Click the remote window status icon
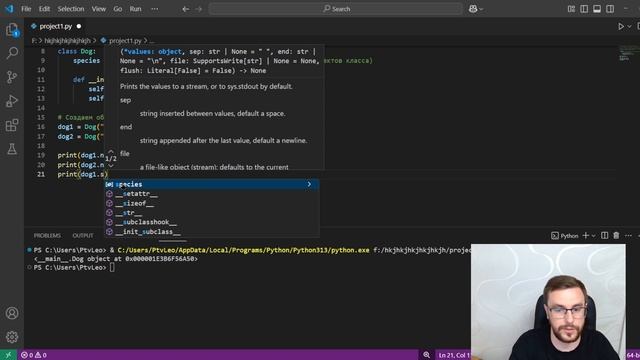This screenshot has height=360, width=640. pyautogui.click(x=8, y=355)
